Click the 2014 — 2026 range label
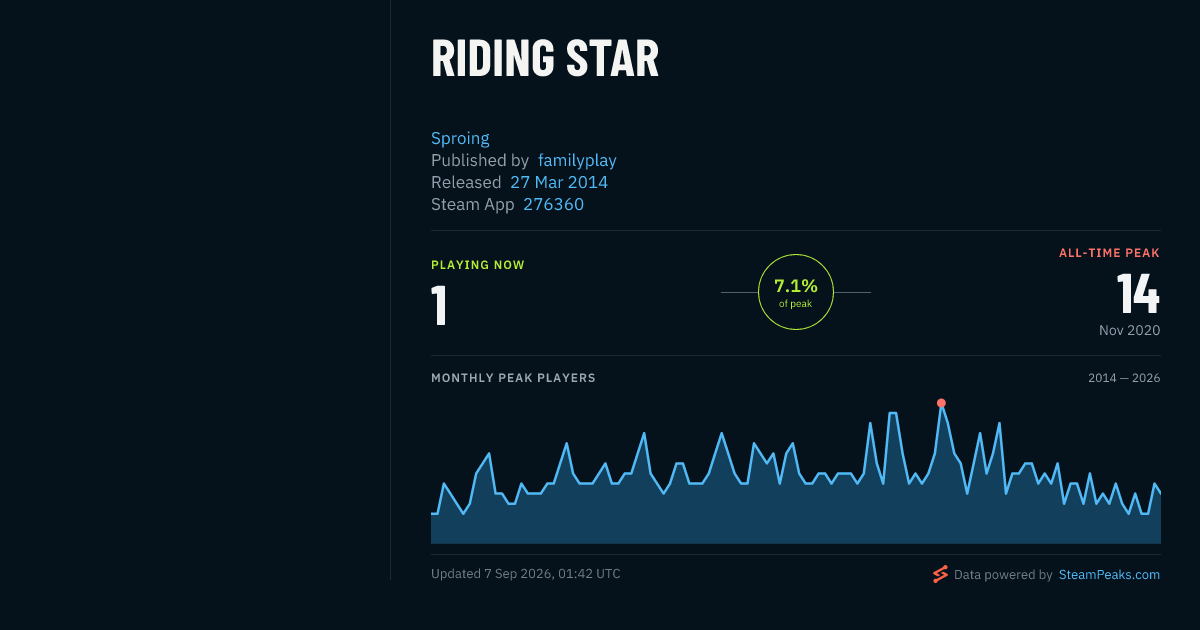Viewport: 1200px width, 630px height. (1124, 378)
